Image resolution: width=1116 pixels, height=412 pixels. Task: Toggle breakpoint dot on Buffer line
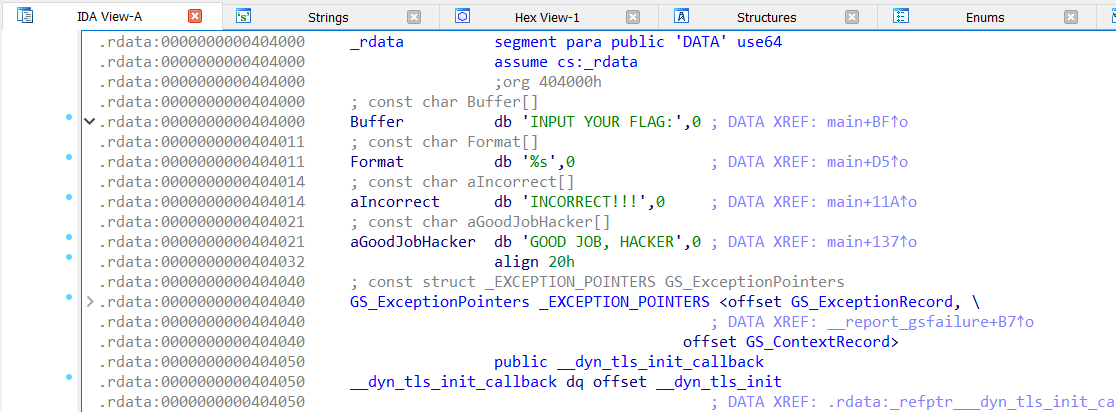click(x=69, y=117)
